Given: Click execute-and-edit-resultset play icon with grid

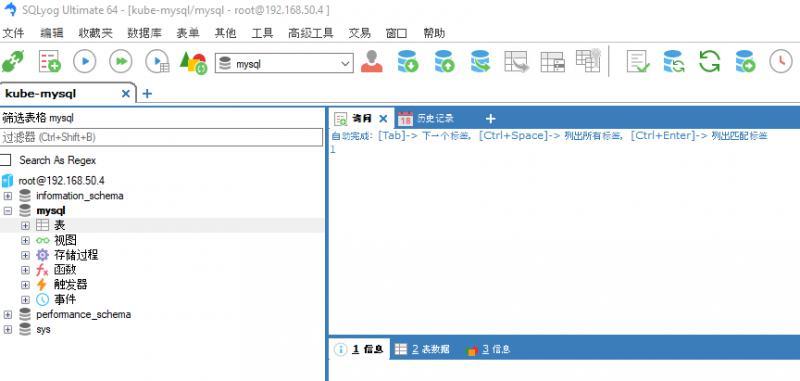Looking at the screenshot, I should pos(157,62).
